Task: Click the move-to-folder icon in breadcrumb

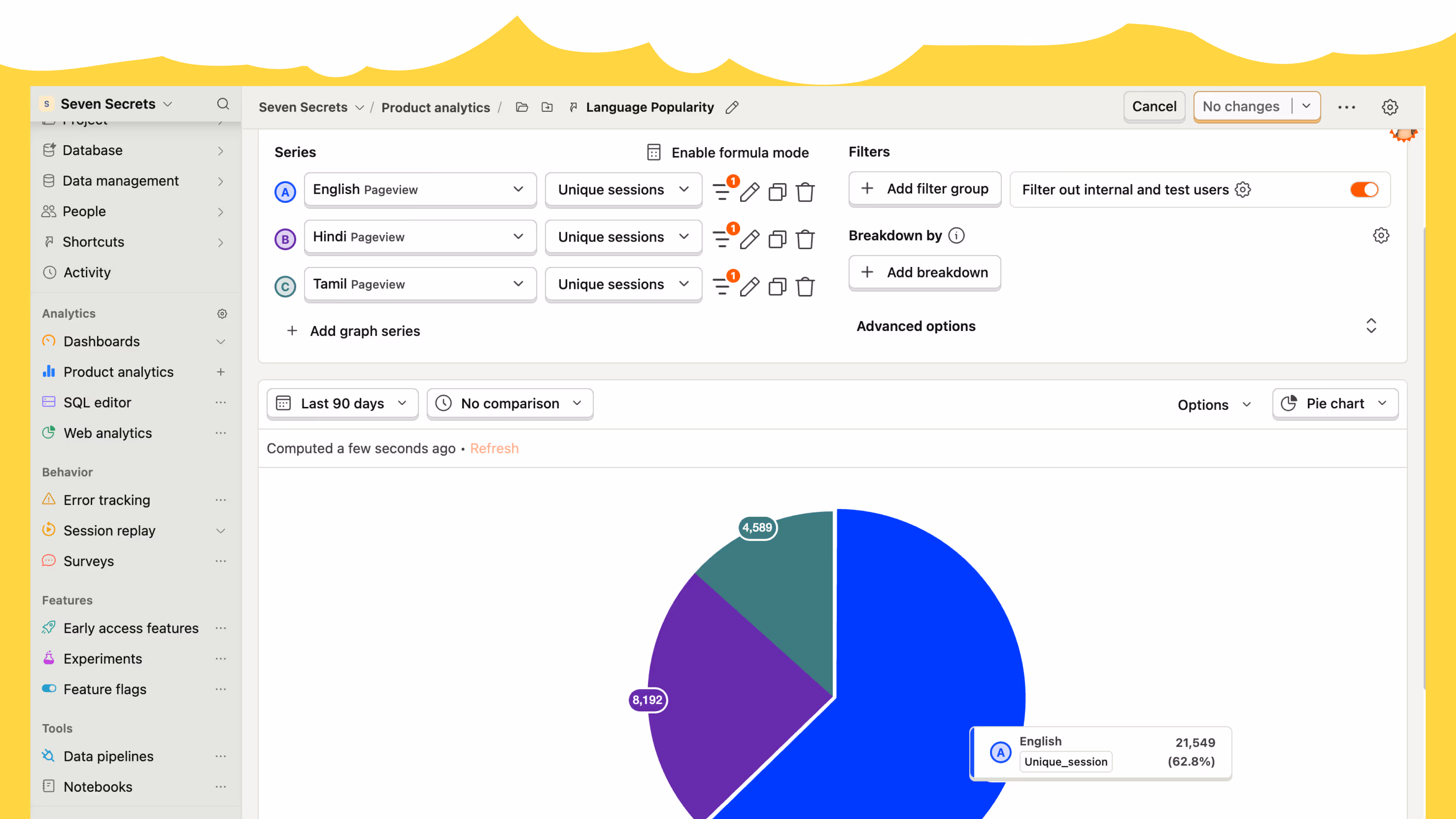Action: [x=547, y=107]
